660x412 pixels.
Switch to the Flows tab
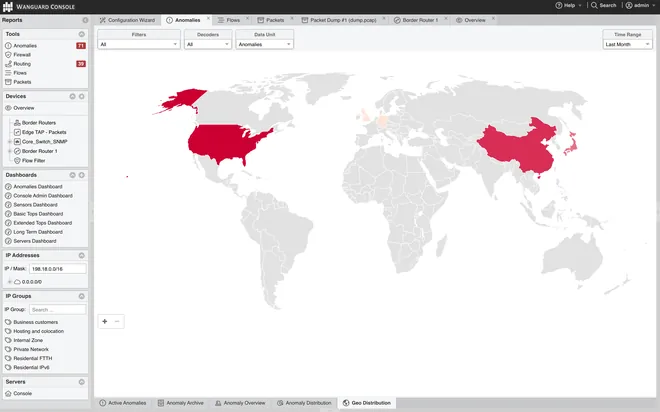[x=229, y=20]
